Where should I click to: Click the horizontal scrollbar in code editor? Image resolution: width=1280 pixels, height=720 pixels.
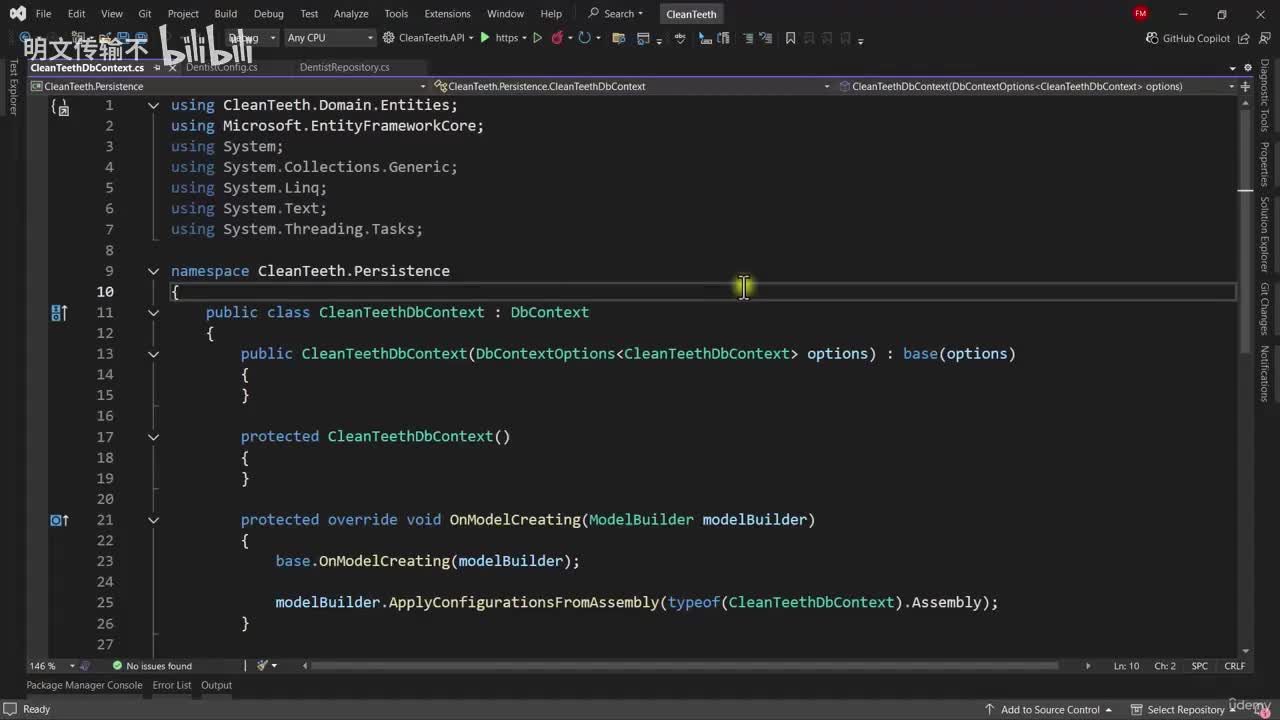click(680, 666)
